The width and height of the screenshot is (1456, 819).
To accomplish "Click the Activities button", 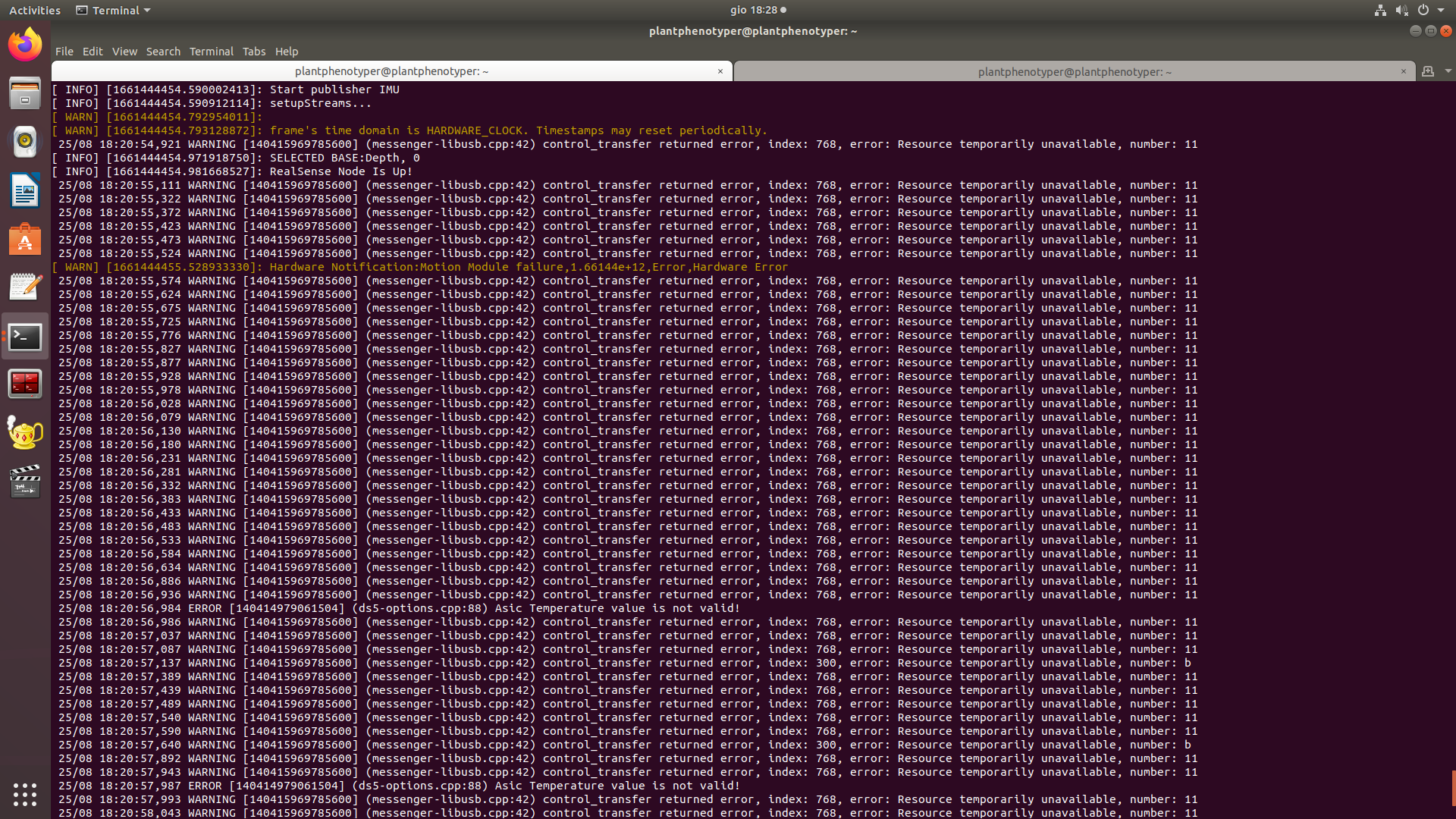I will [35, 10].
